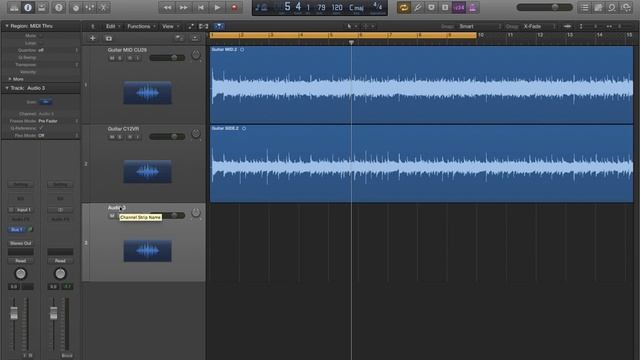
Task: Open the Drag mode X-Fade dropdown
Action: pyautogui.click(x=539, y=26)
